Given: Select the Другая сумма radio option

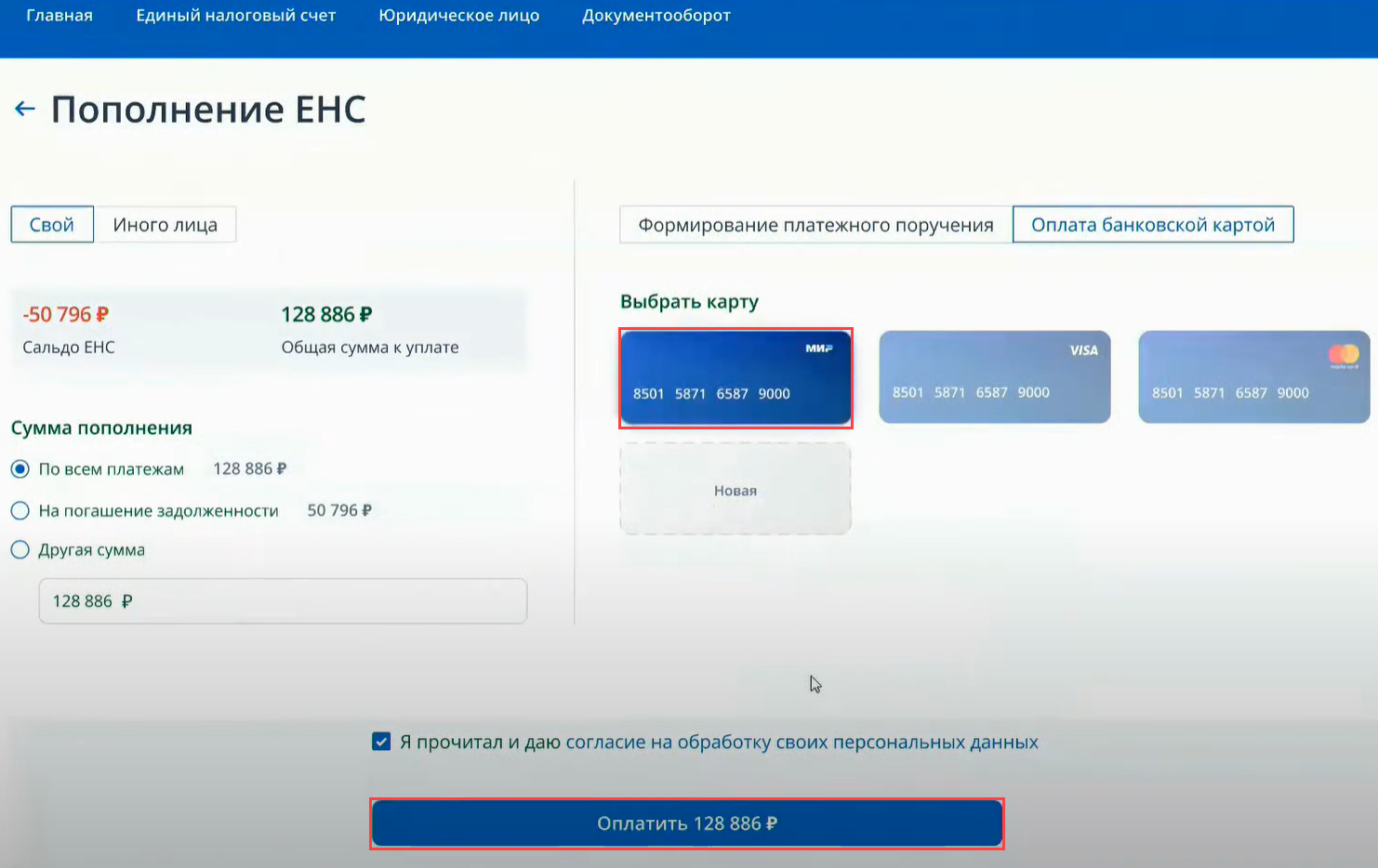Looking at the screenshot, I should coord(20,550).
